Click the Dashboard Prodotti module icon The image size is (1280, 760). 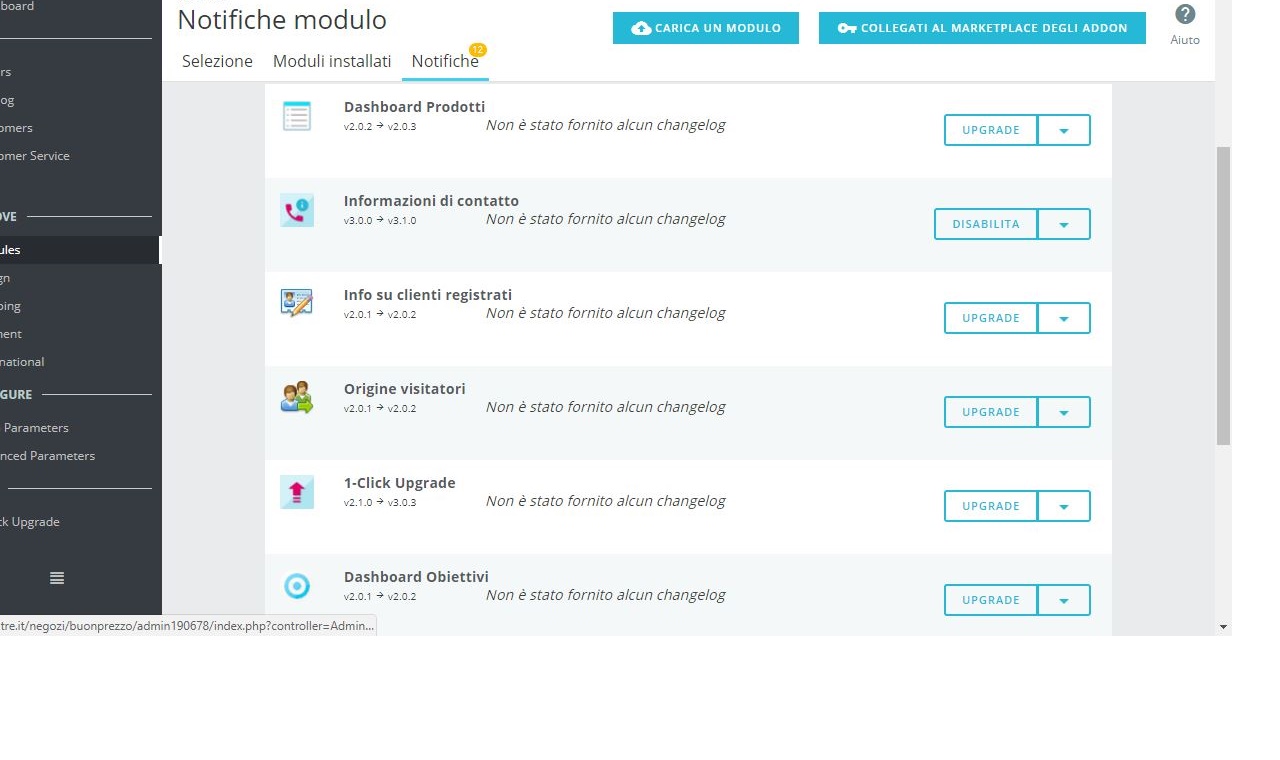click(297, 116)
